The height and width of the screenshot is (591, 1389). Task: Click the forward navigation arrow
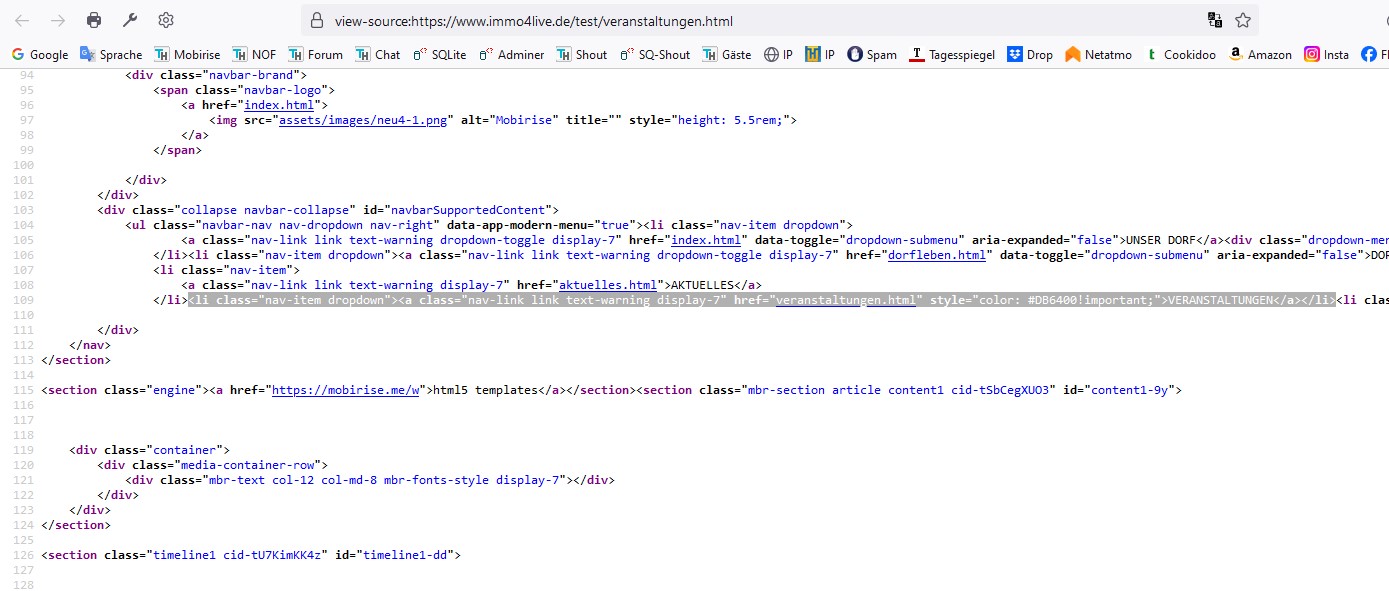click(x=58, y=20)
